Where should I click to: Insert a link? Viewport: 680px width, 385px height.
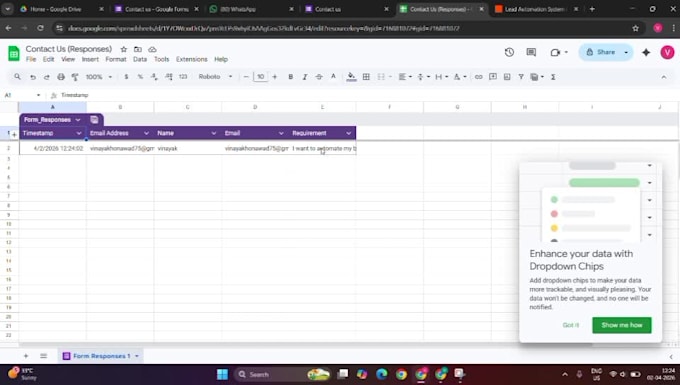[x=478, y=77]
